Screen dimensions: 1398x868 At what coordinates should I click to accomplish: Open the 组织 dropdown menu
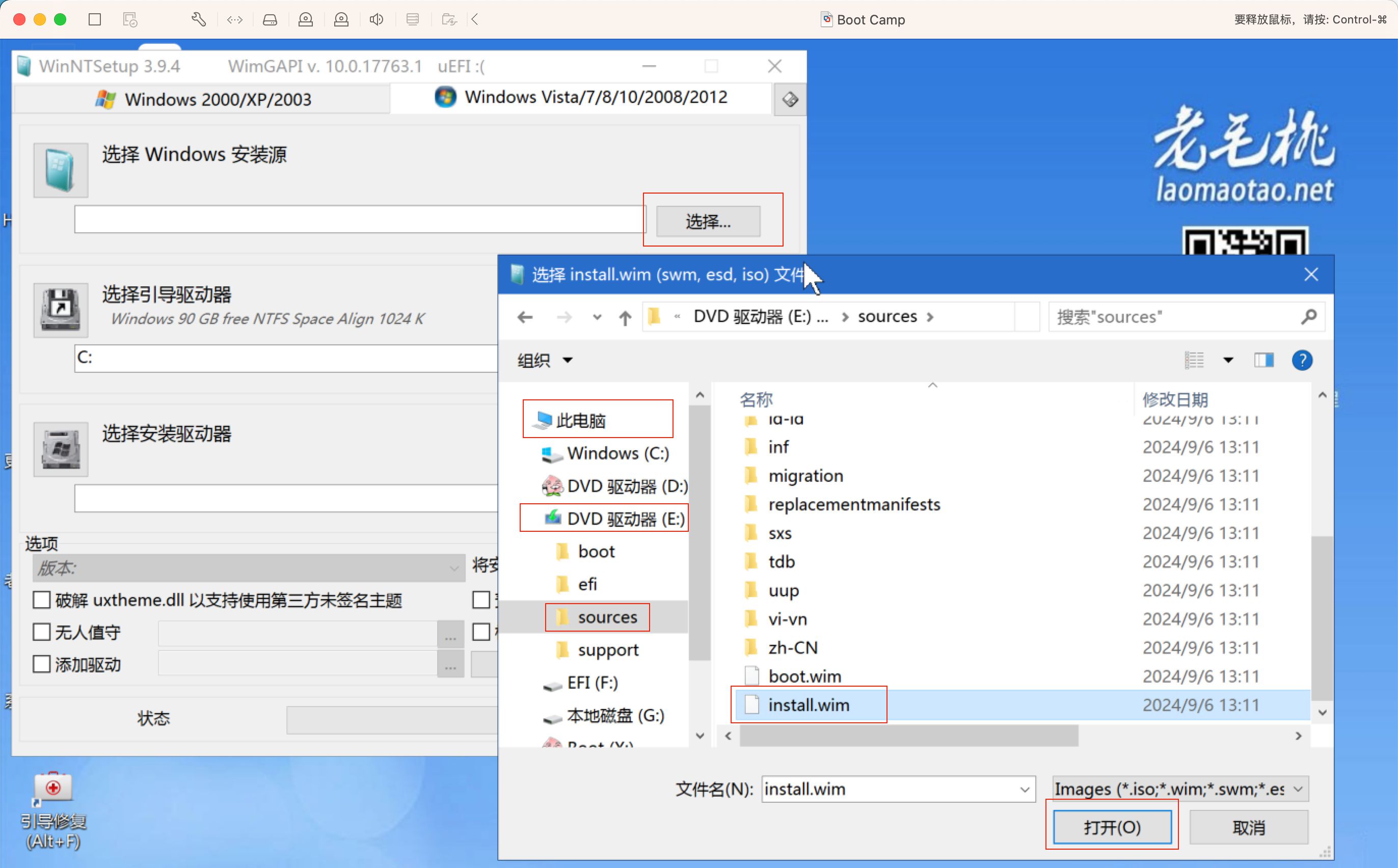(545, 361)
